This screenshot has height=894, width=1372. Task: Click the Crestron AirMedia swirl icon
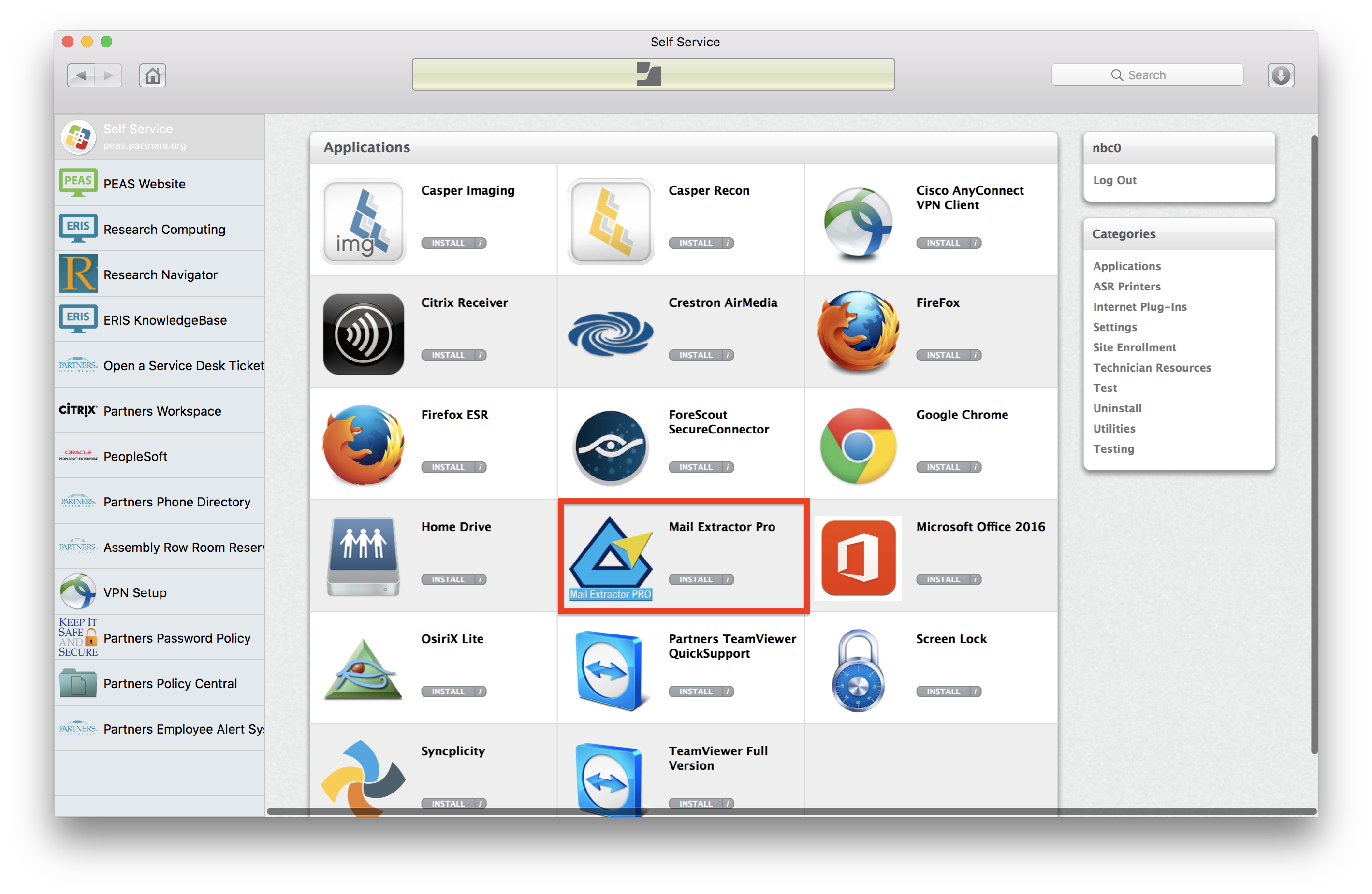click(x=611, y=333)
